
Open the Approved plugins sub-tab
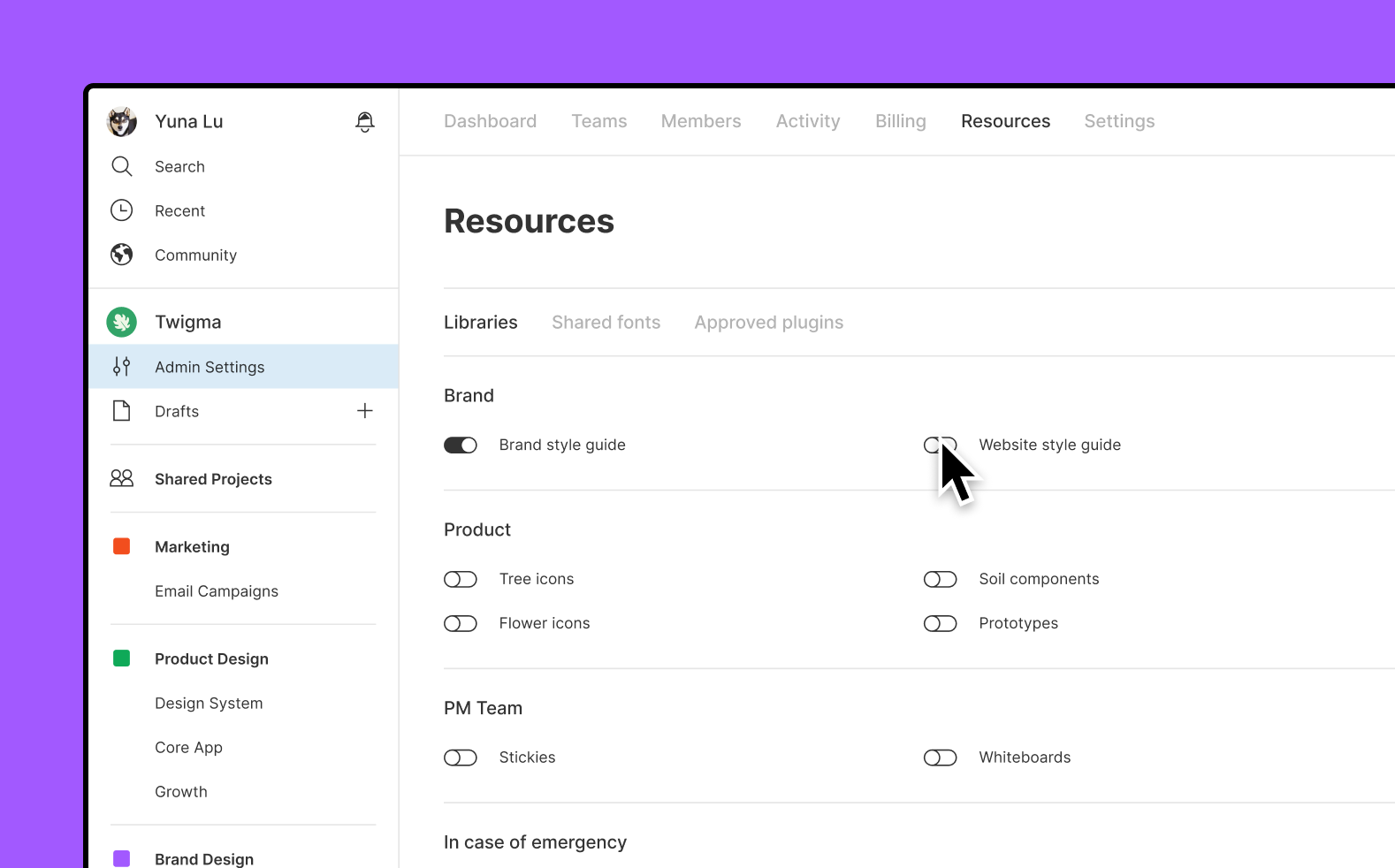tap(768, 323)
